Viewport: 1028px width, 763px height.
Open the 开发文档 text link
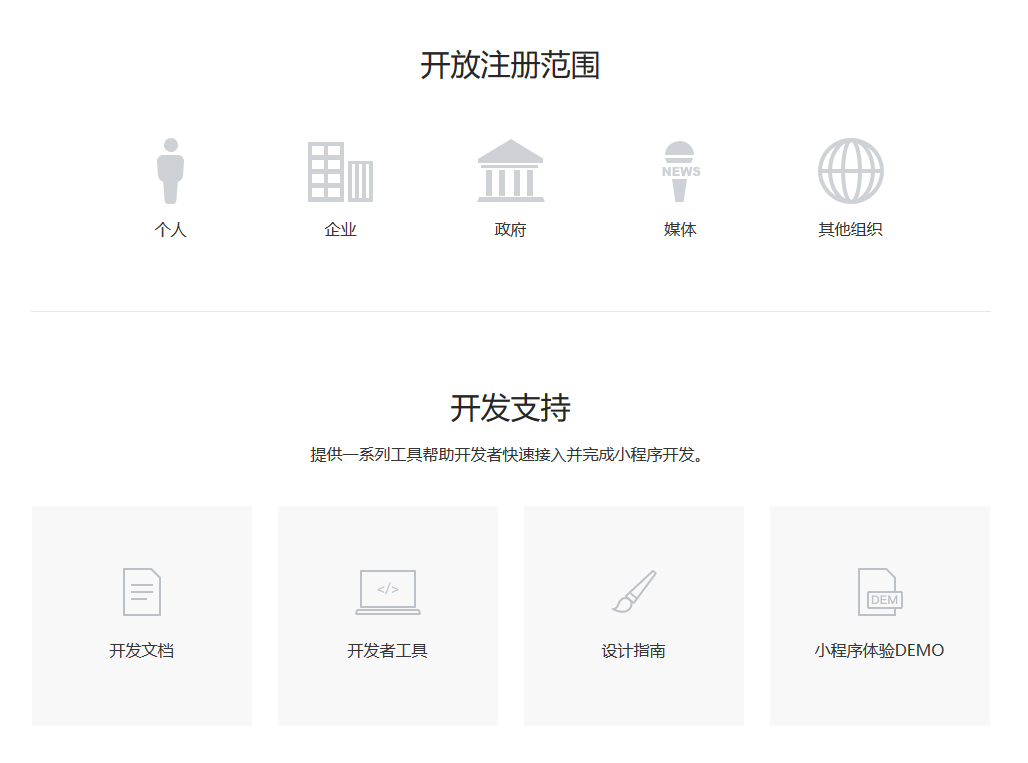(x=141, y=651)
